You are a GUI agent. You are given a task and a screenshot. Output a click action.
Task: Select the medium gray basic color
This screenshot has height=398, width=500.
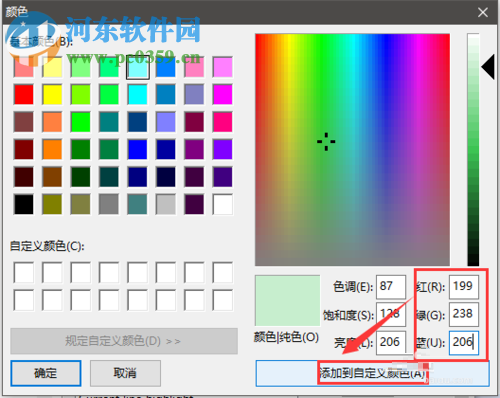109,204
